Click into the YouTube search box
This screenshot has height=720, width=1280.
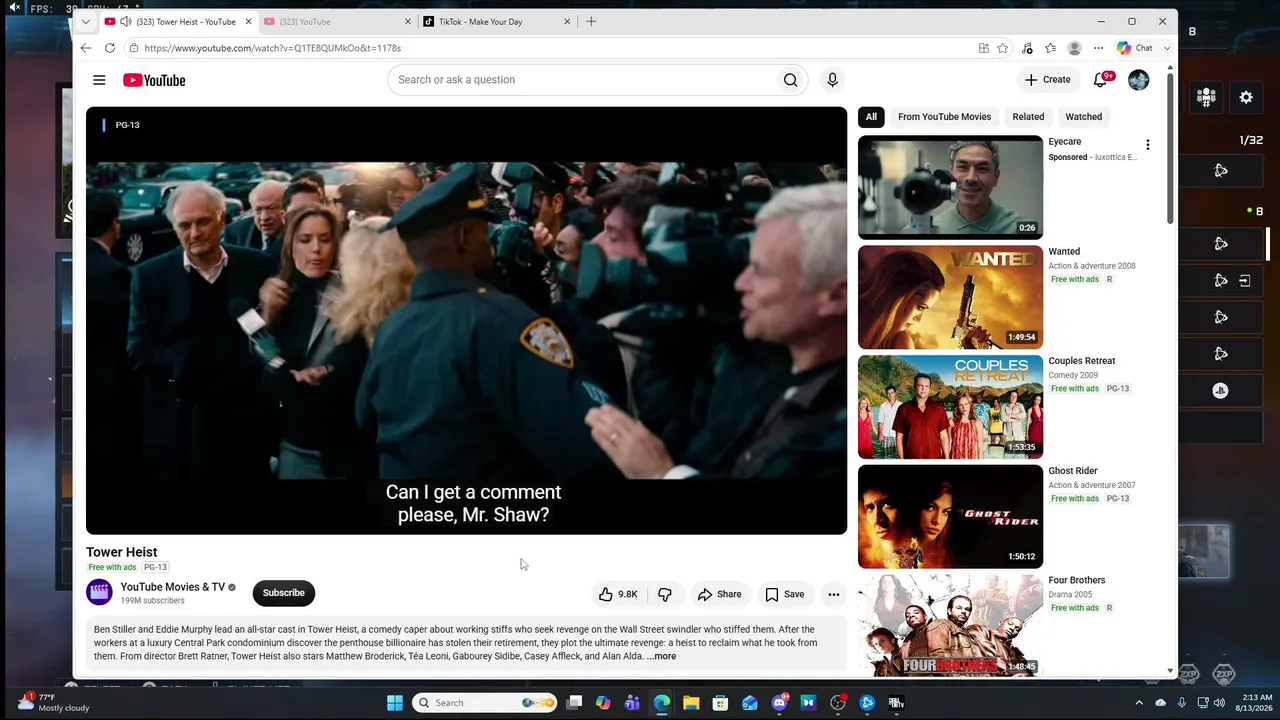pyautogui.click(x=582, y=80)
